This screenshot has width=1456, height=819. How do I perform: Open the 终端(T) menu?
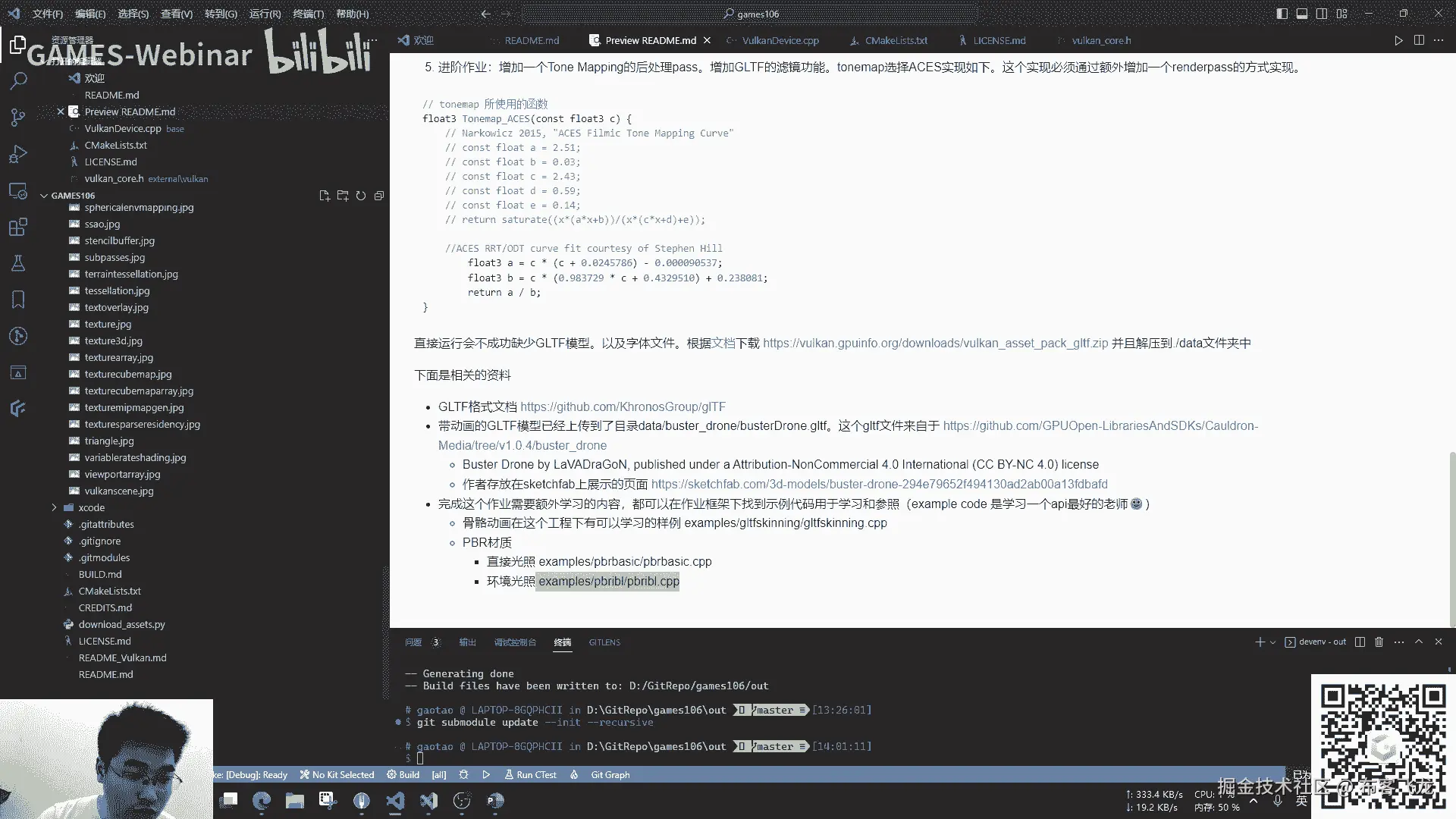(308, 14)
